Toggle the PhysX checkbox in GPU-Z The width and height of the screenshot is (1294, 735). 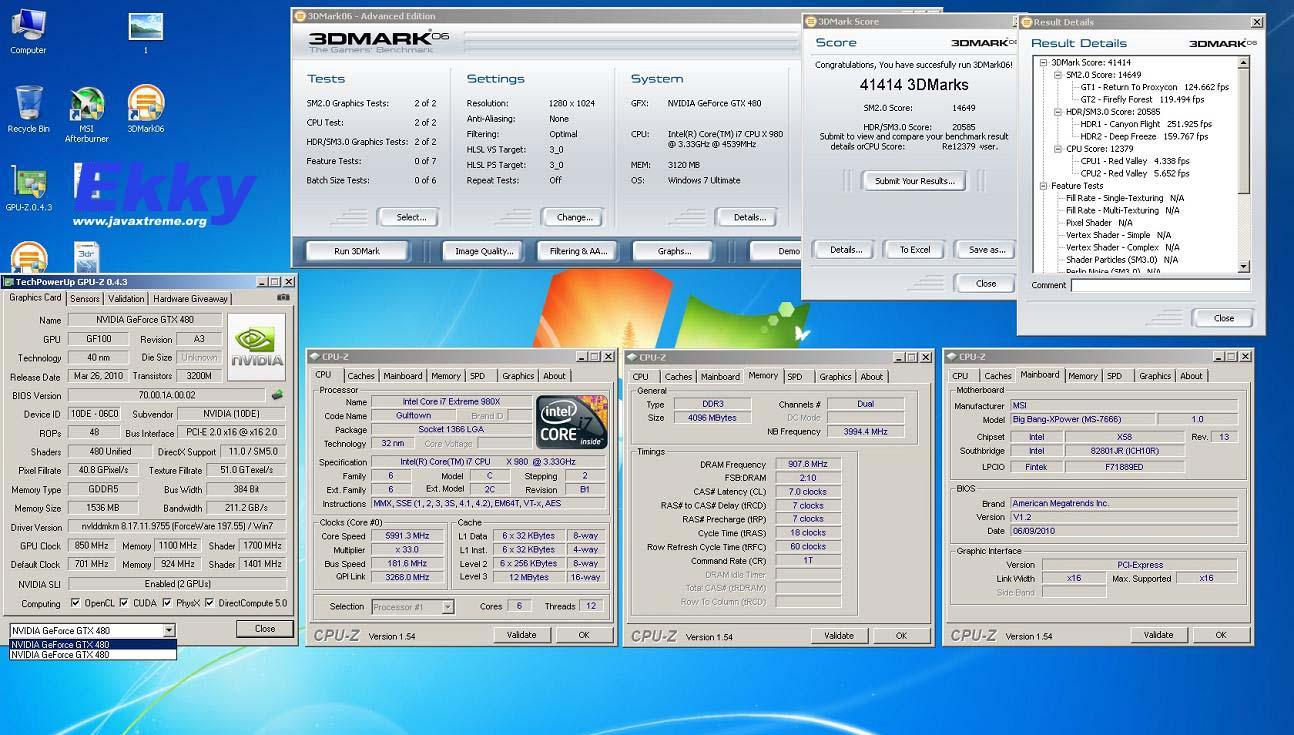tap(168, 603)
